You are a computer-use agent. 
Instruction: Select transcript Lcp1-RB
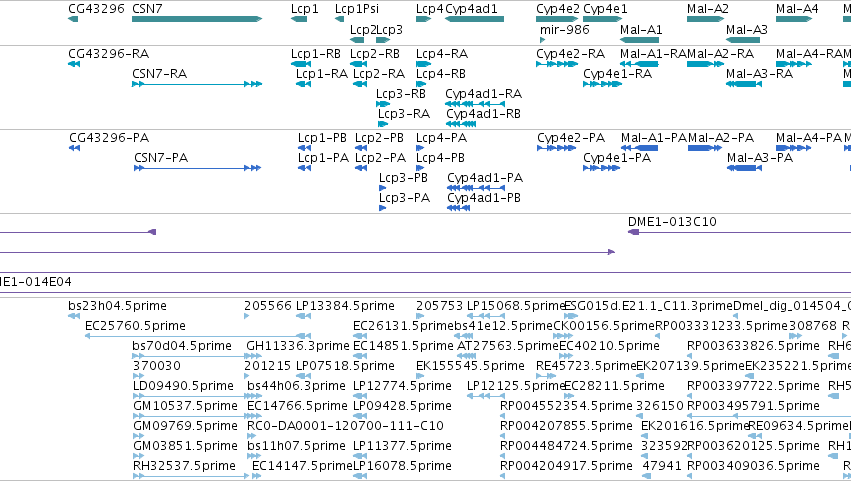coord(316,53)
